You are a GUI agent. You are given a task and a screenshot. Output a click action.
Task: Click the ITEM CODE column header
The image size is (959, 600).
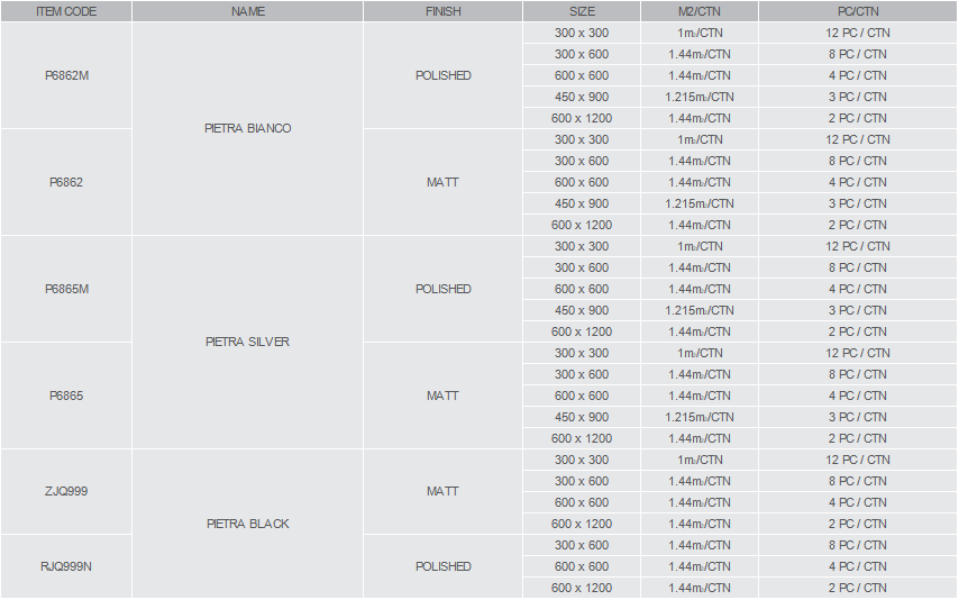[66, 11]
